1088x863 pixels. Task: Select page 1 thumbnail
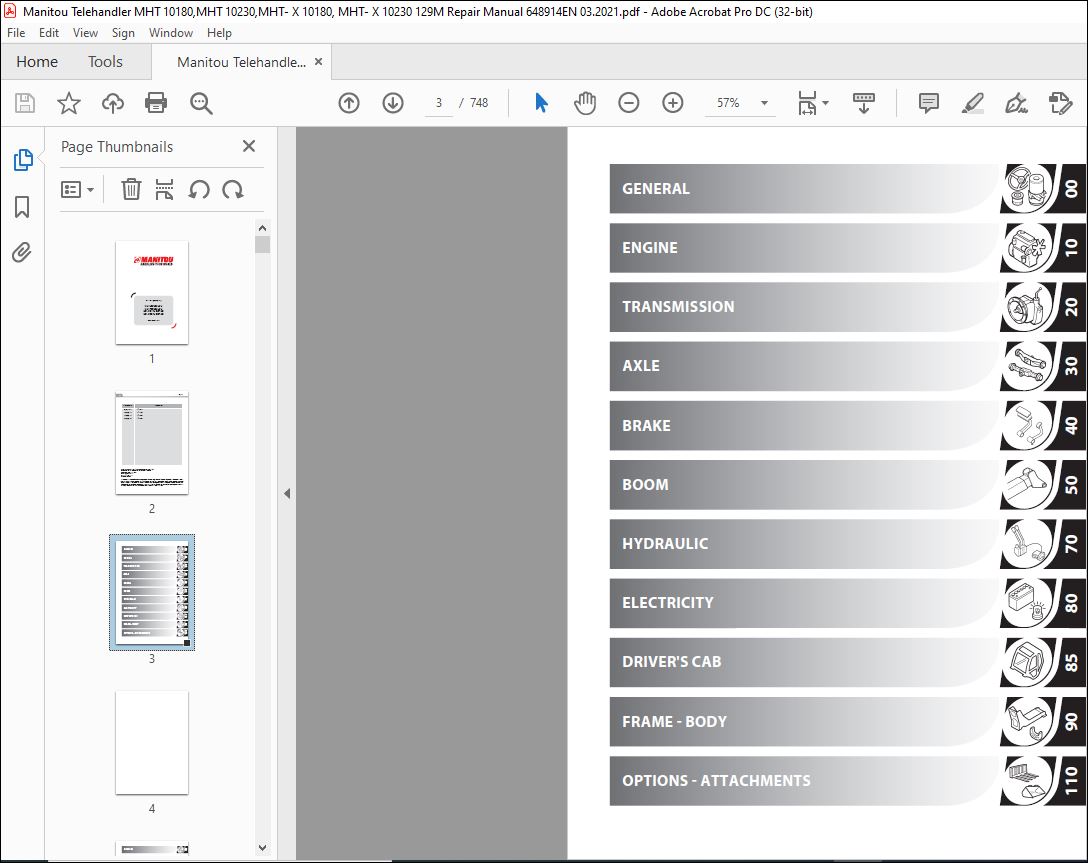pos(152,293)
